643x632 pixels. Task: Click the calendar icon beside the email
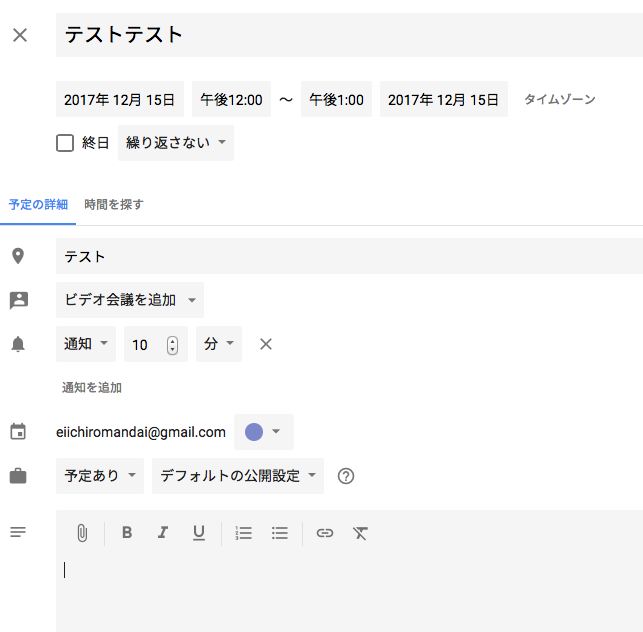pos(18,431)
